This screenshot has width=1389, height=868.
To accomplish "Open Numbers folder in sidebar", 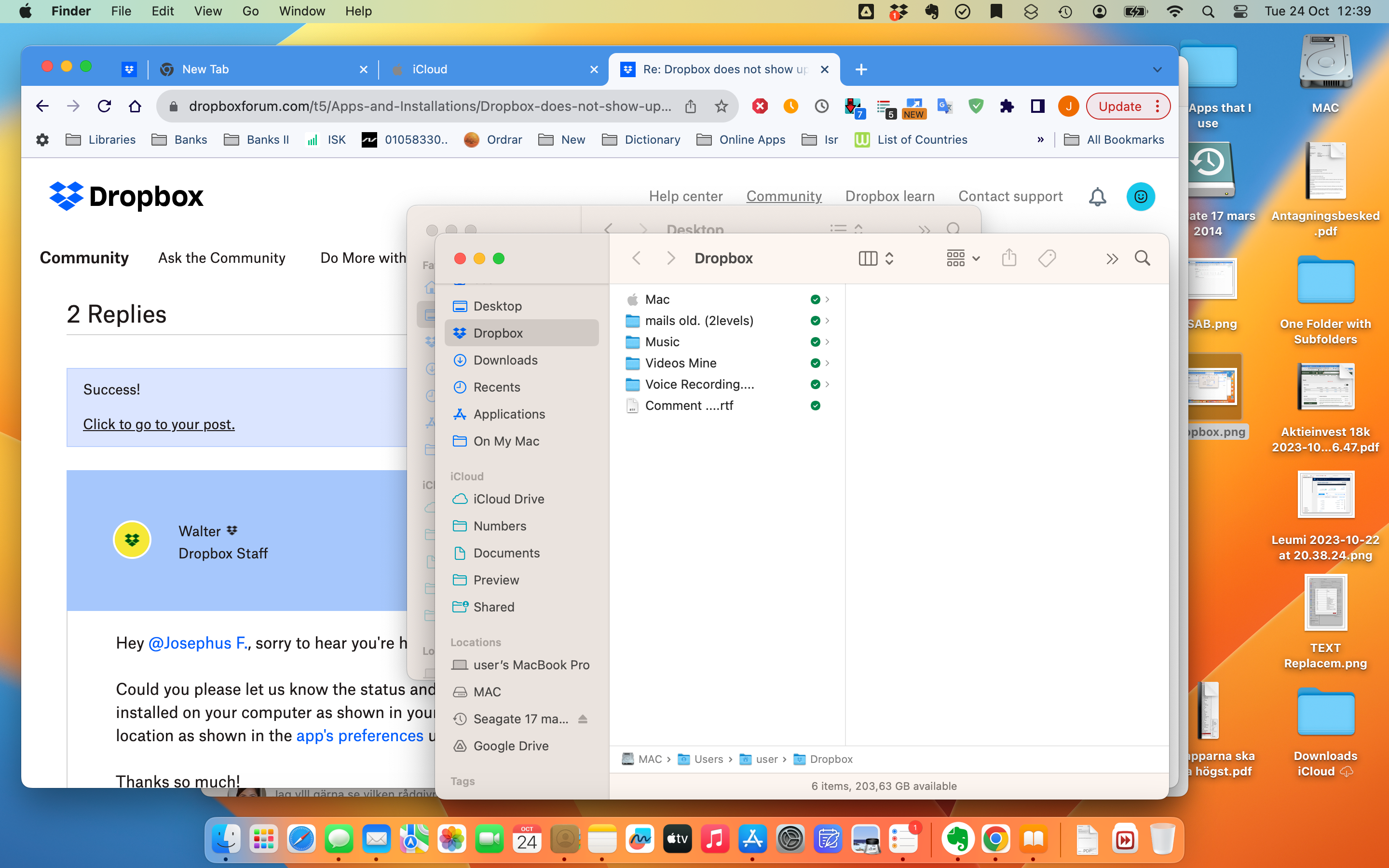I will pyautogui.click(x=521, y=526).
